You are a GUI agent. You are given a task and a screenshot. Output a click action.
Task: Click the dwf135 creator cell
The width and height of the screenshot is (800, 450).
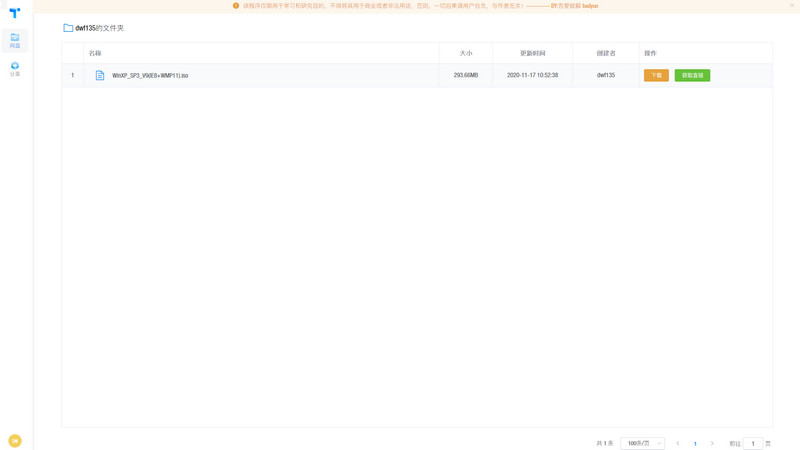606,75
